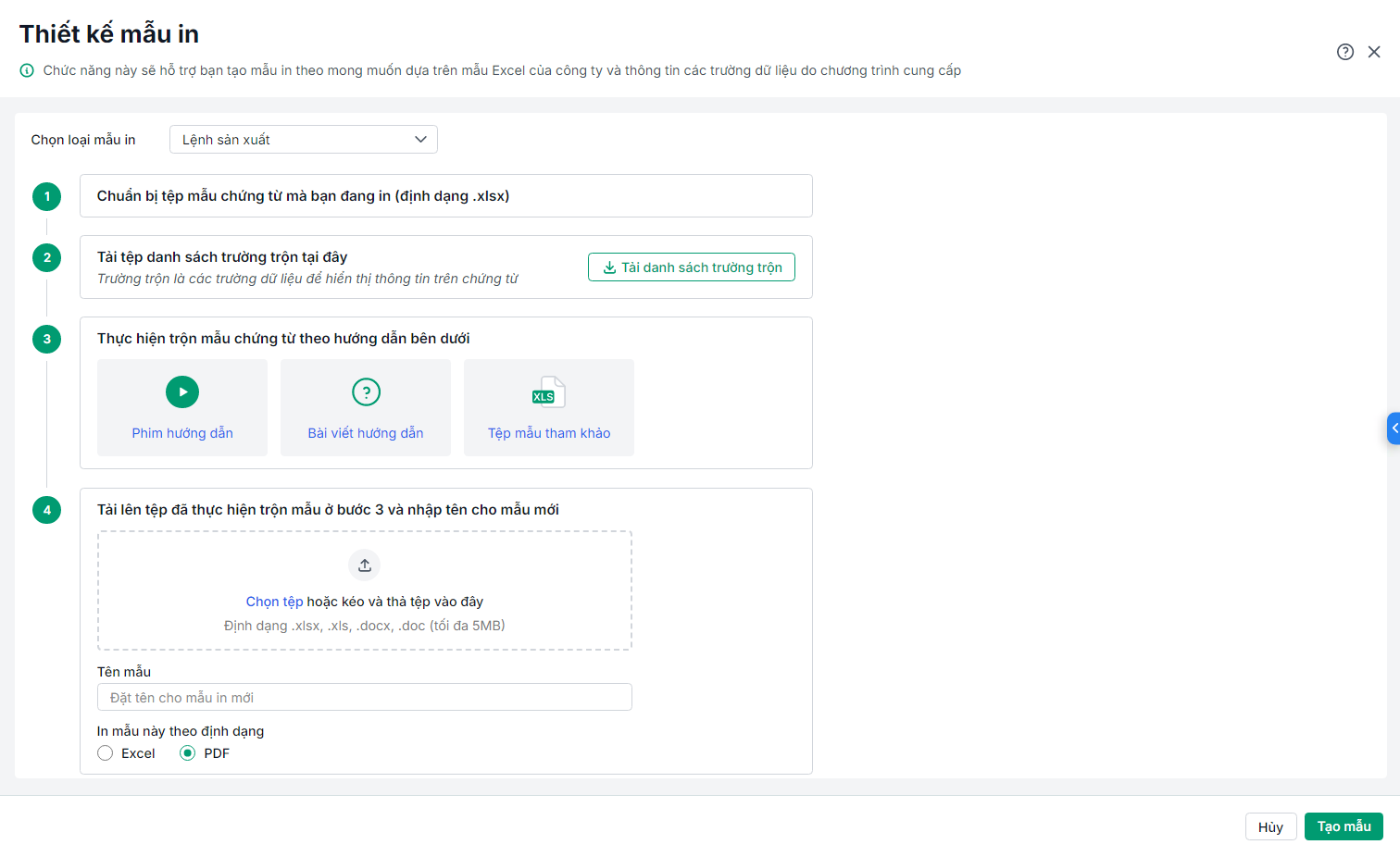Open the "Bài viết hướng dẫn" link
The height and width of the screenshot is (857, 1400).
tap(366, 433)
